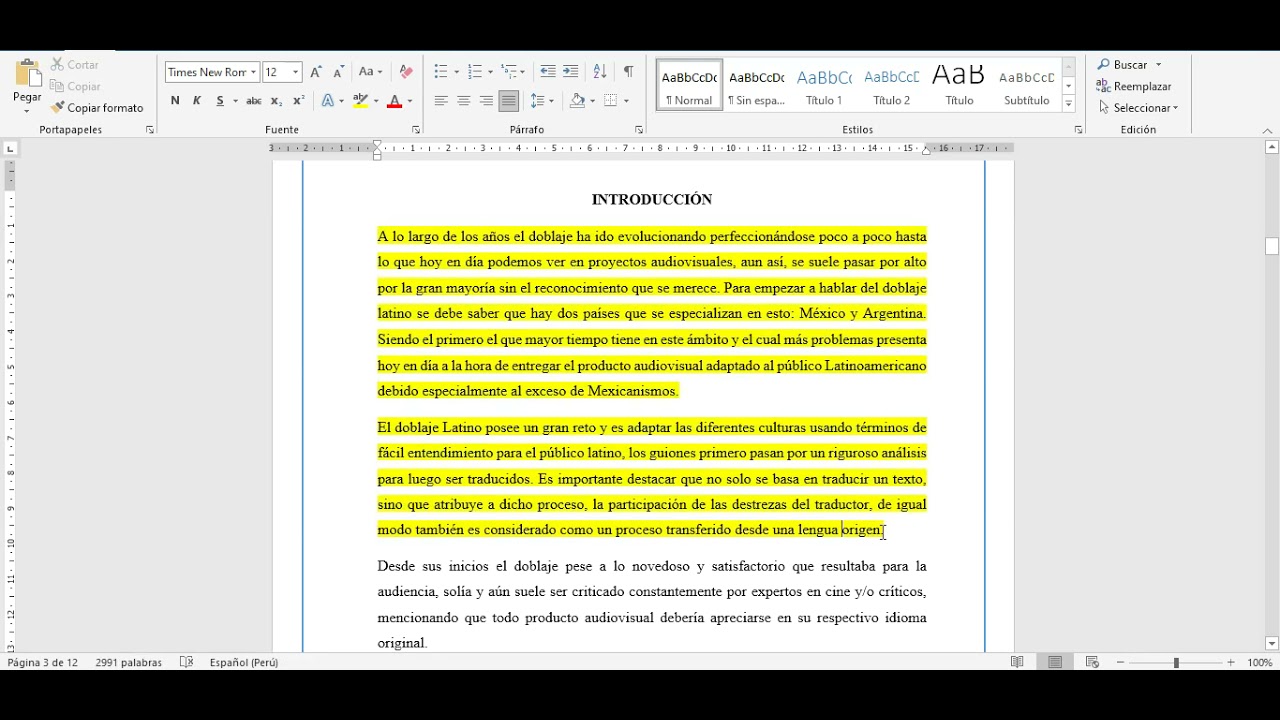The width and height of the screenshot is (1280, 720).
Task: Toggle italic K formatting
Action: click(x=197, y=101)
